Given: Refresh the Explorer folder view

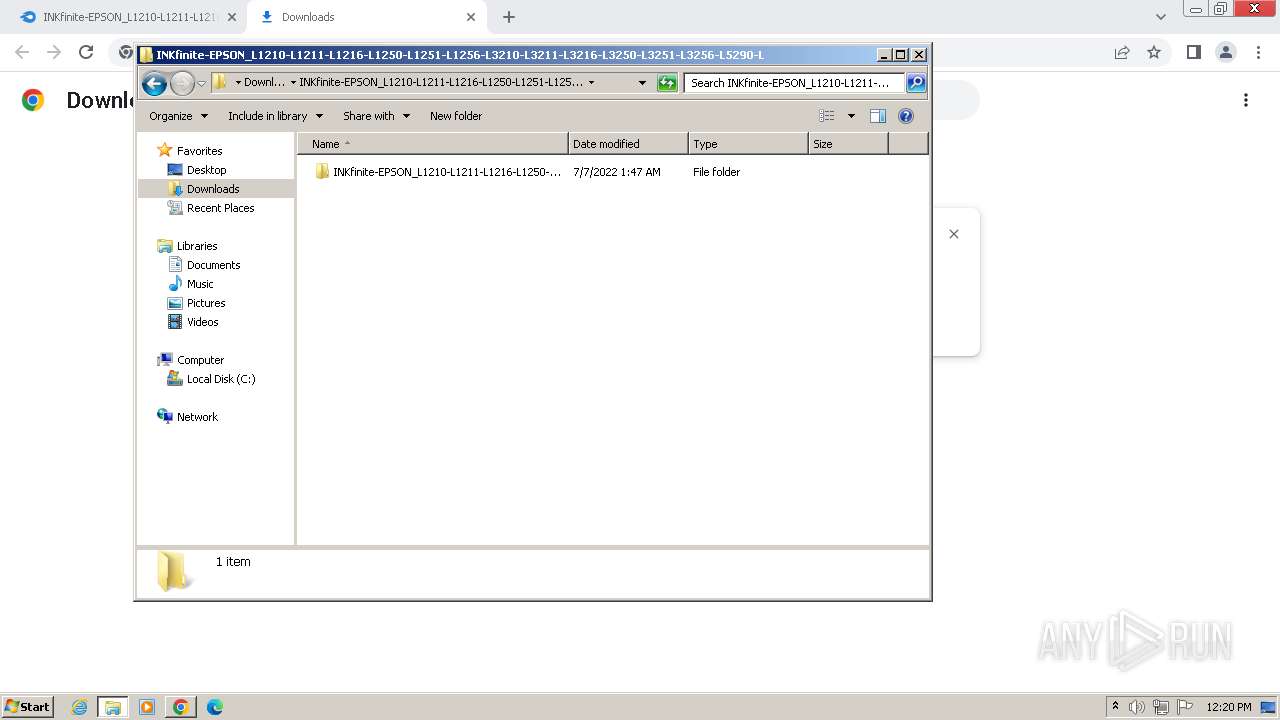Looking at the screenshot, I should click(x=667, y=83).
